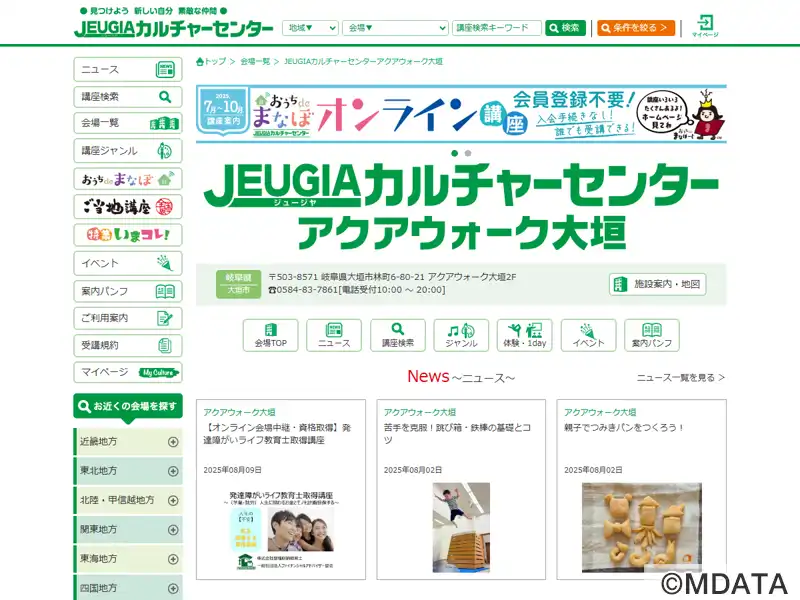Open ニュース in the sidebar
Viewport: 800px width, 600px height.
pyautogui.click(x=128, y=69)
